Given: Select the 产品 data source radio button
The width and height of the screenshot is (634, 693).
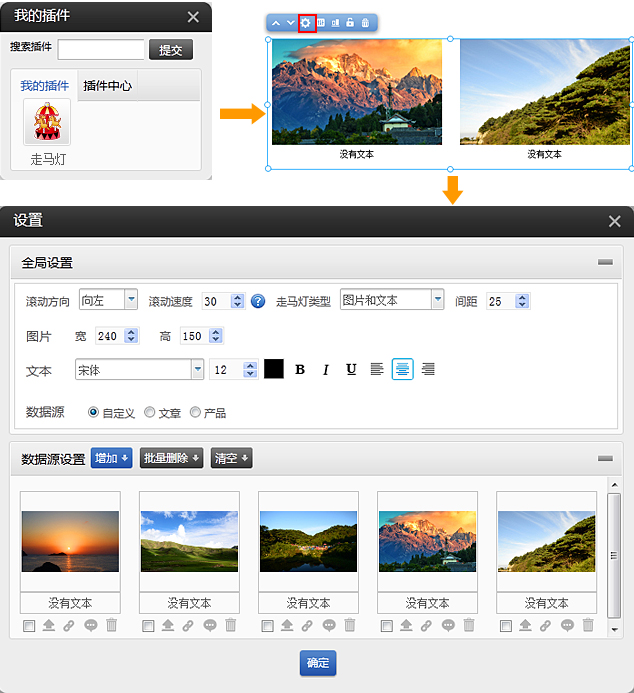Looking at the screenshot, I should (x=195, y=412).
